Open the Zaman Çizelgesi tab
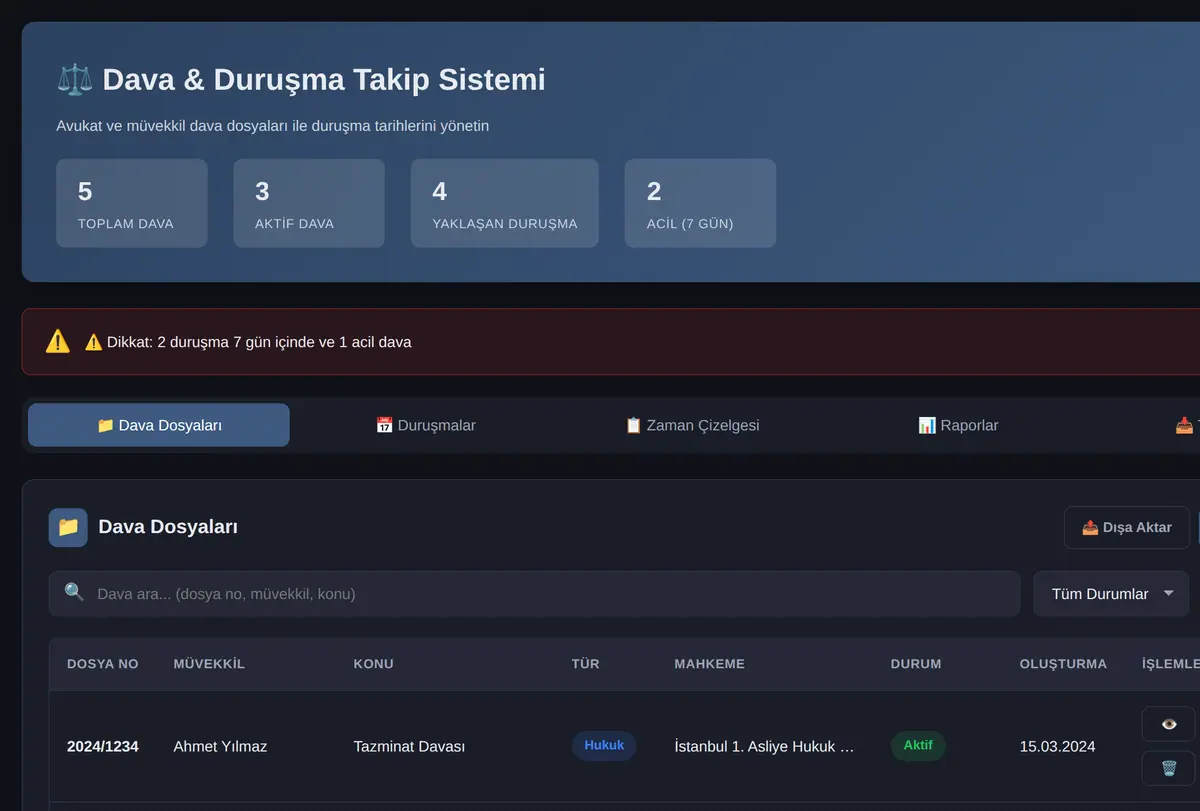The width and height of the screenshot is (1200, 811). click(x=692, y=425)
